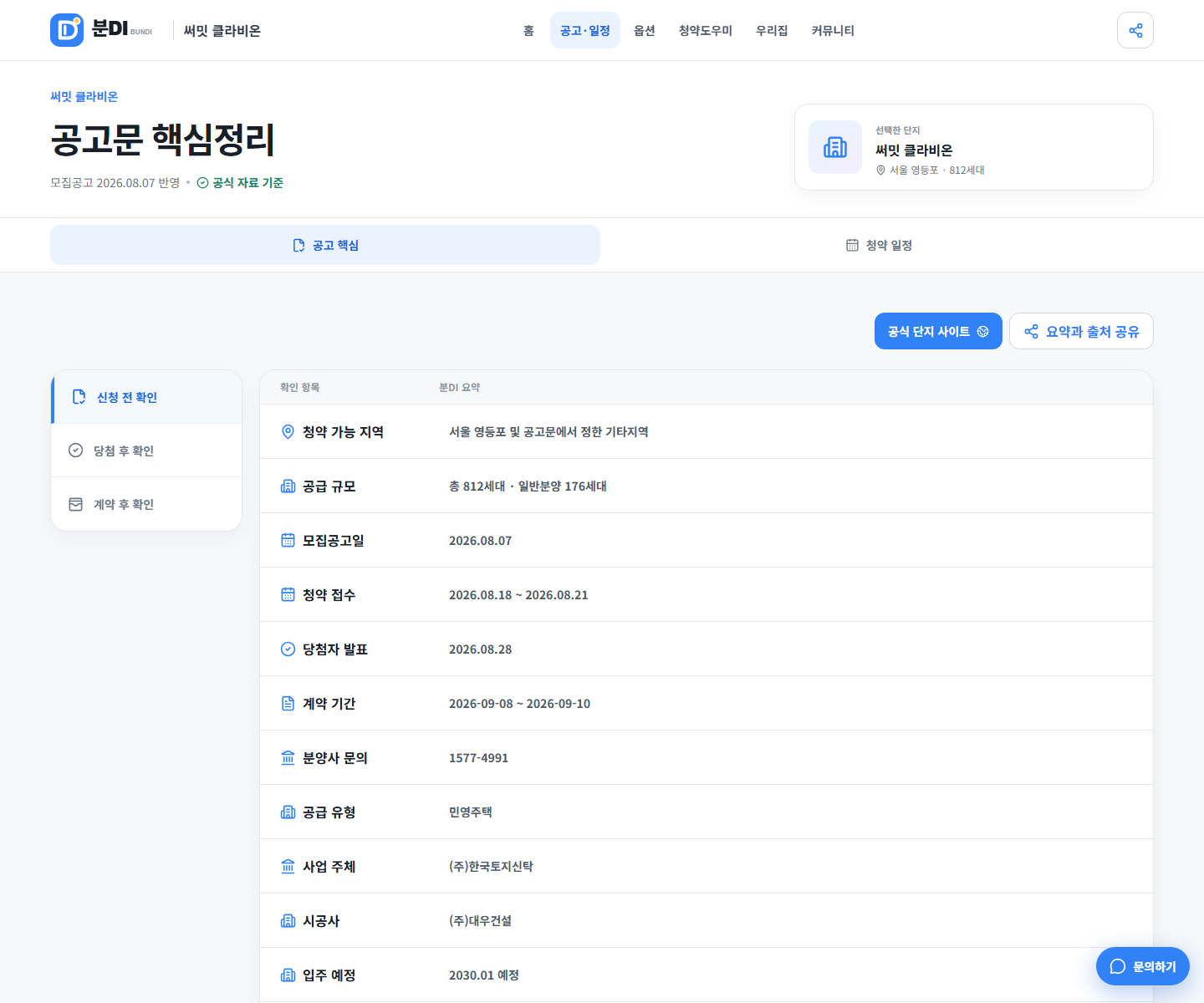This screenshot has height=1003, width=1204.
Task: Click the building icon in 공급 유형 row
Action: [x=288, y=812]
